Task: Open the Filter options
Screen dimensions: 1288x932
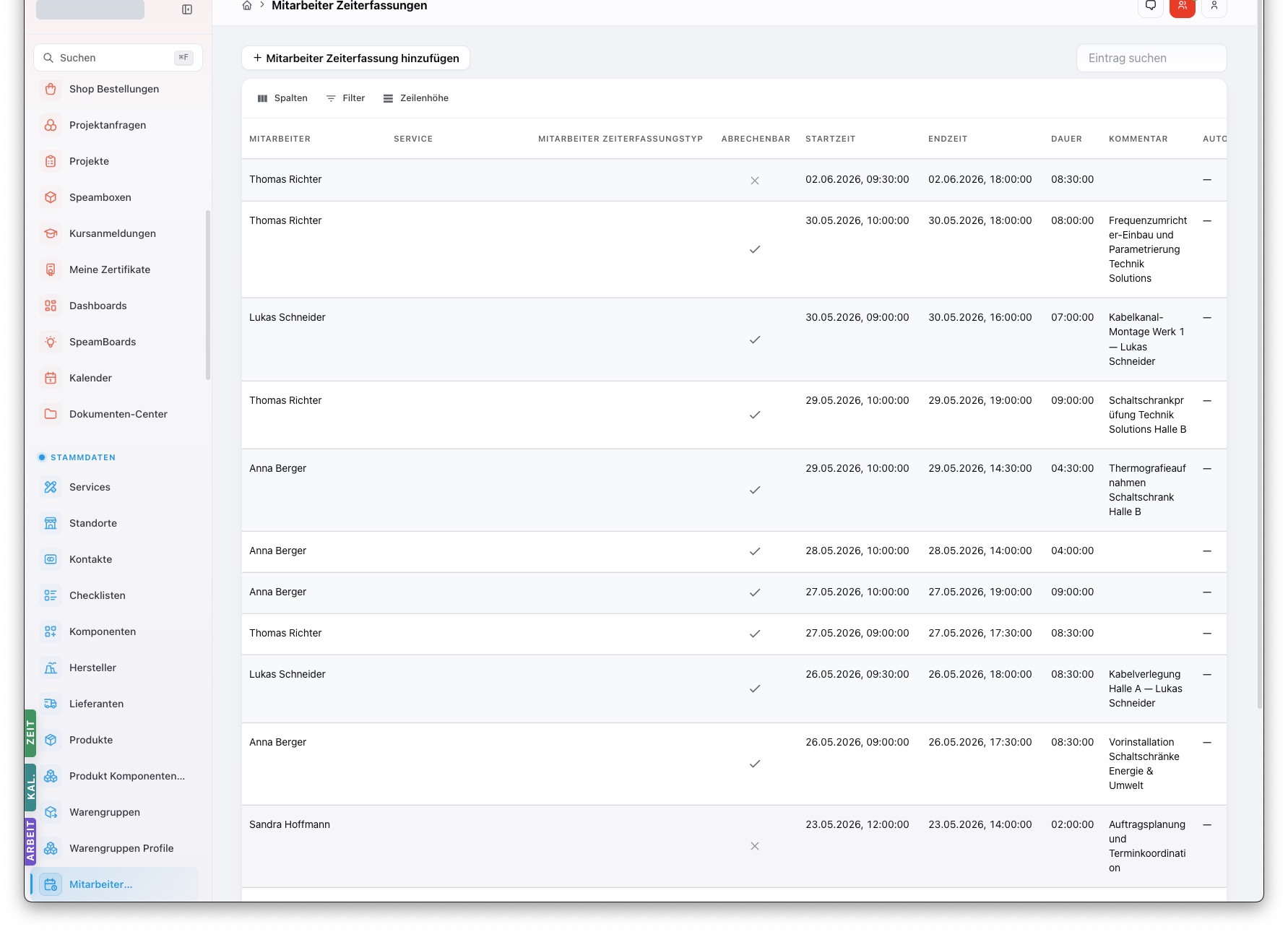Action: [x=346, y=98]
